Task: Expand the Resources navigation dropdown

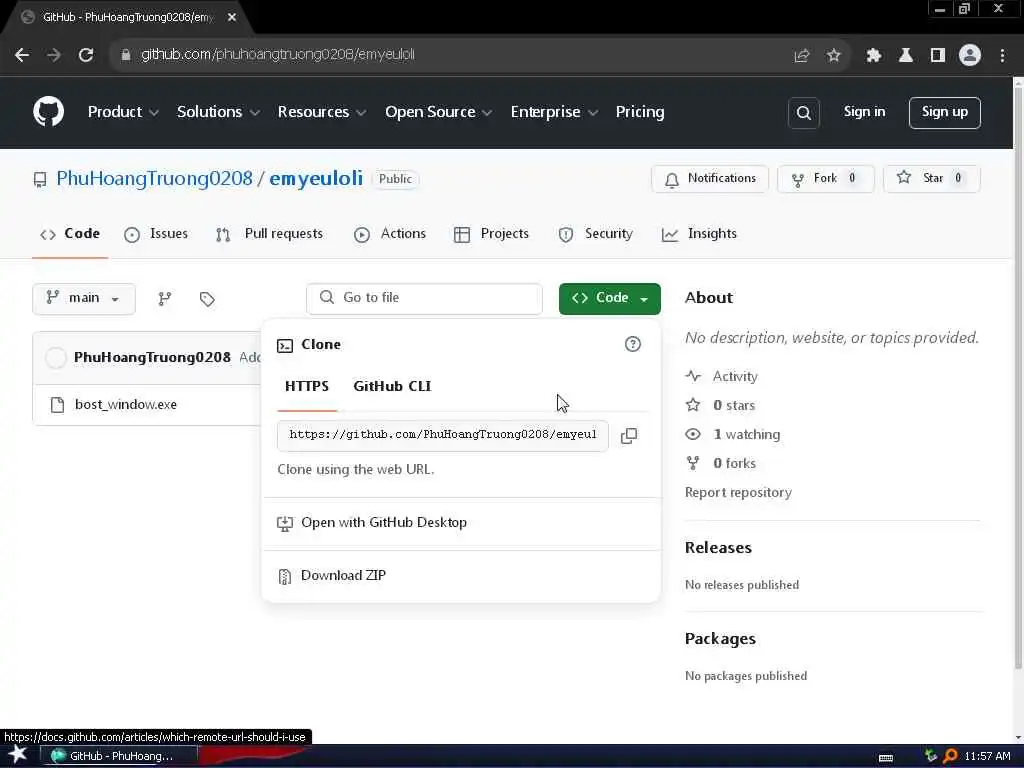Action: pos(321,112)
